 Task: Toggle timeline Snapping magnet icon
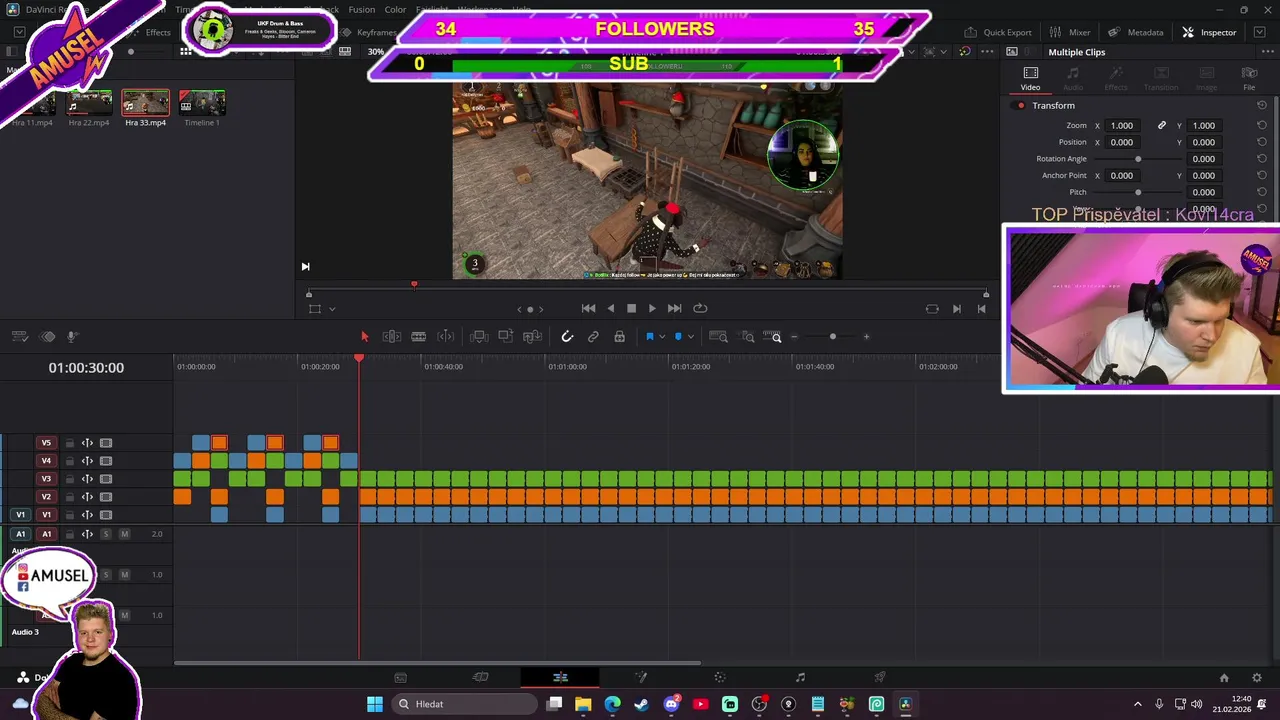[x=567, y=337]
